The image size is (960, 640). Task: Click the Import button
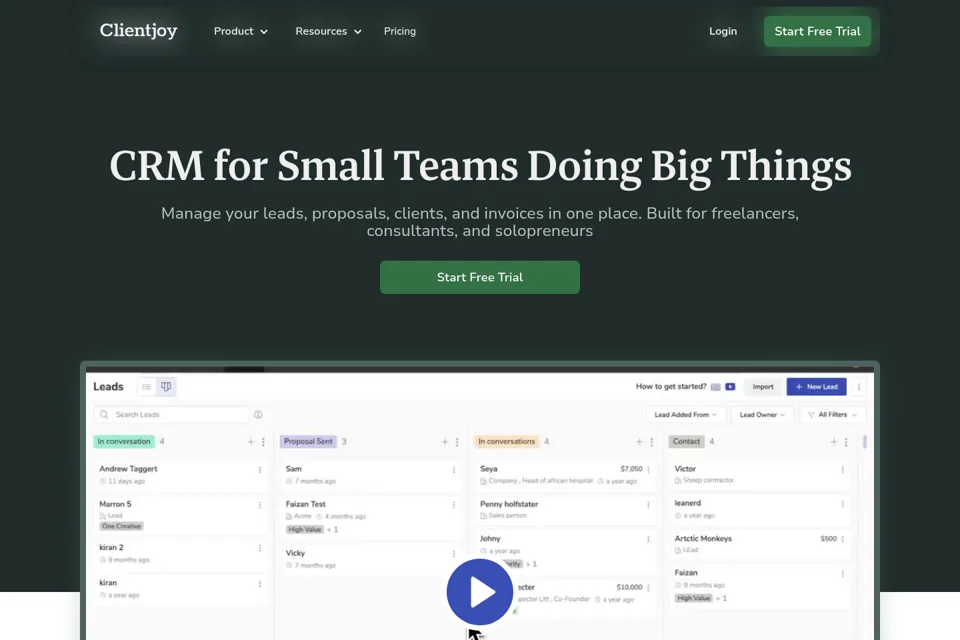[763, 386]
